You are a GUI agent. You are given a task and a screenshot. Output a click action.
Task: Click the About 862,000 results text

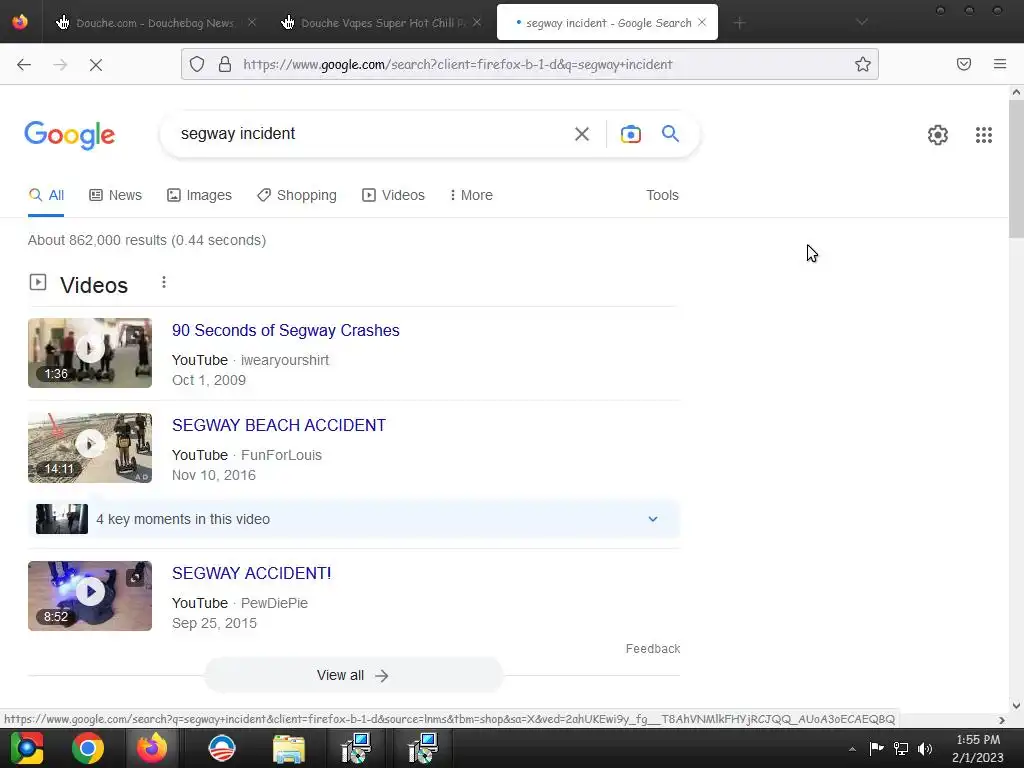pyautogui.click(x=147, y=240)
